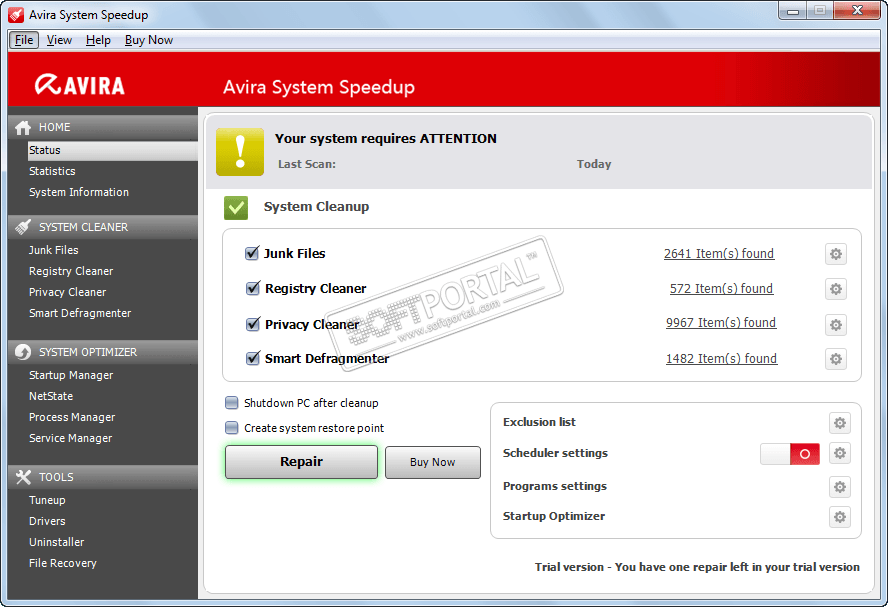Screen dimensions: 888x607
Task: Click the yellow attention warning icon
Action: (240, 152)
